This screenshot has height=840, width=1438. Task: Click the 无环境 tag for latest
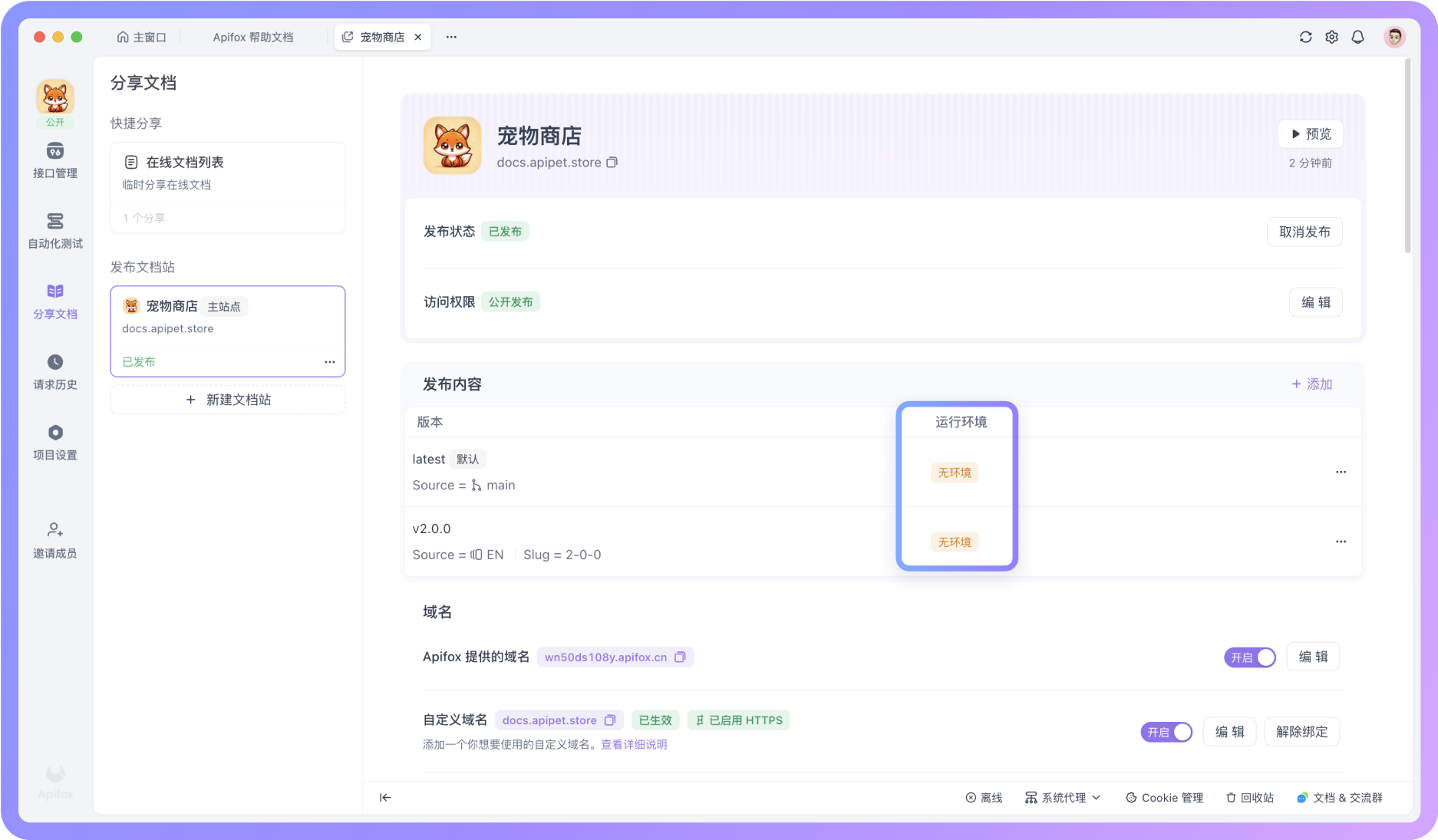pyautogui.click(x=955, y=473)
